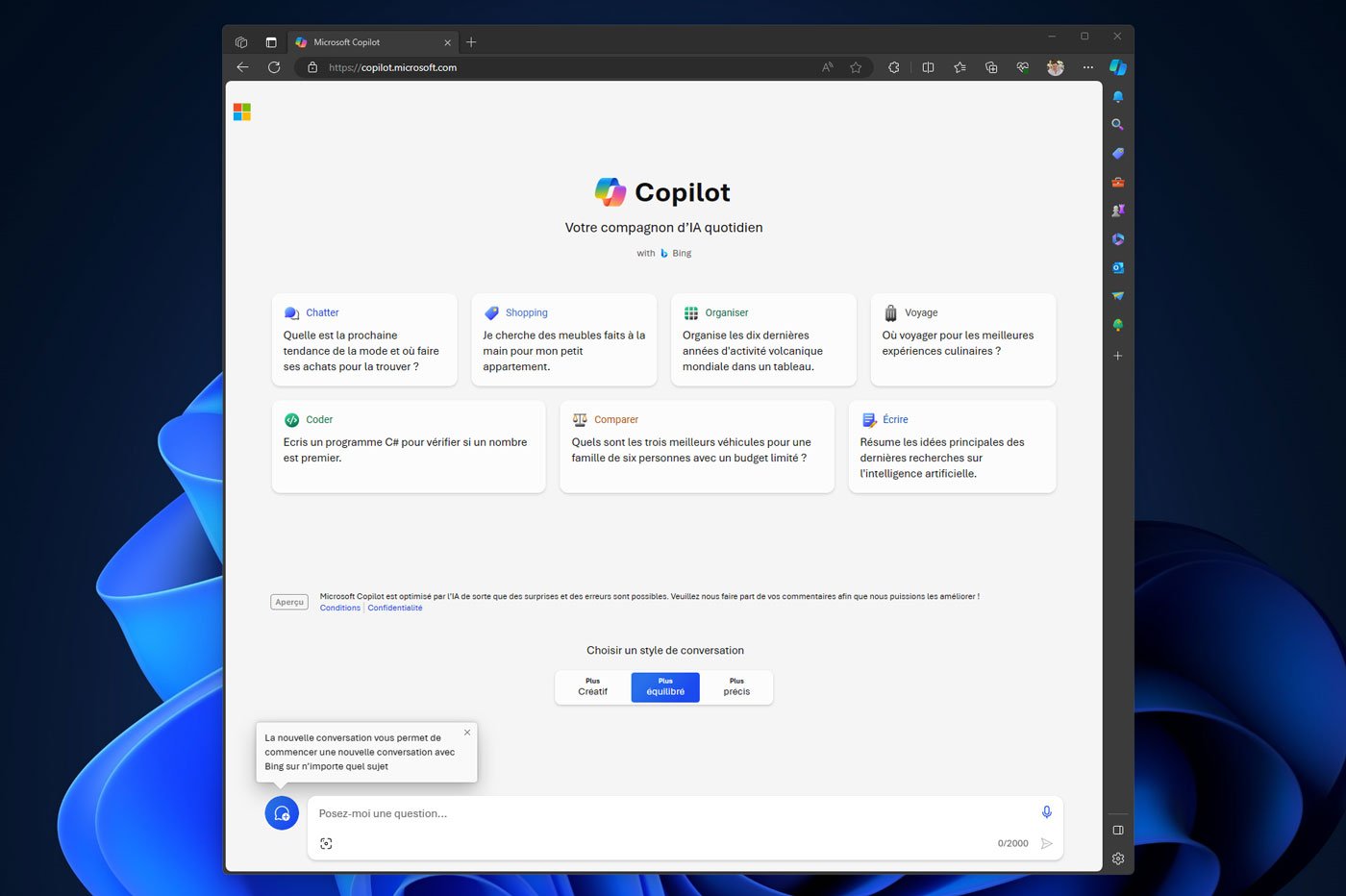
Task: Click the send arrow icon
Action: (x=1046, y=843)
